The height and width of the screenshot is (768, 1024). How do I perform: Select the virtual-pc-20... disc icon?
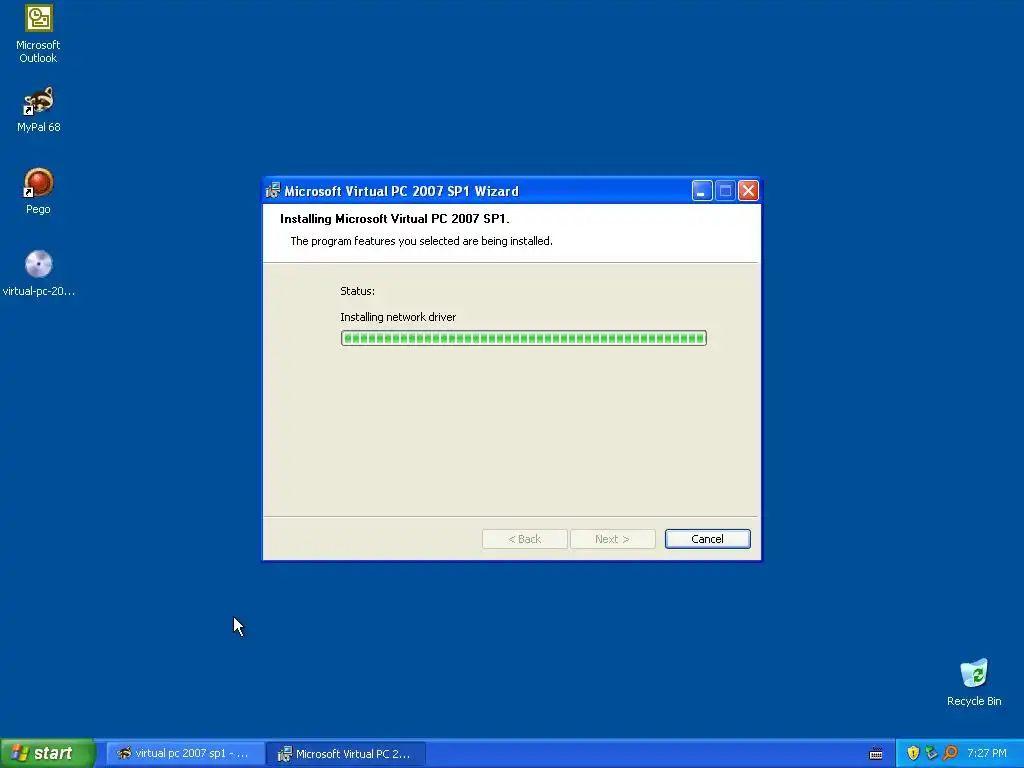39,274
